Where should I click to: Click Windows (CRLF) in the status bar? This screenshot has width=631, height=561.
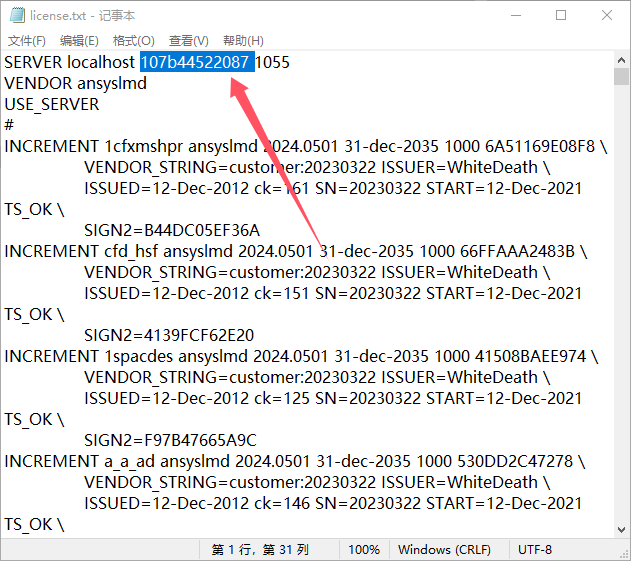[444, 549]
